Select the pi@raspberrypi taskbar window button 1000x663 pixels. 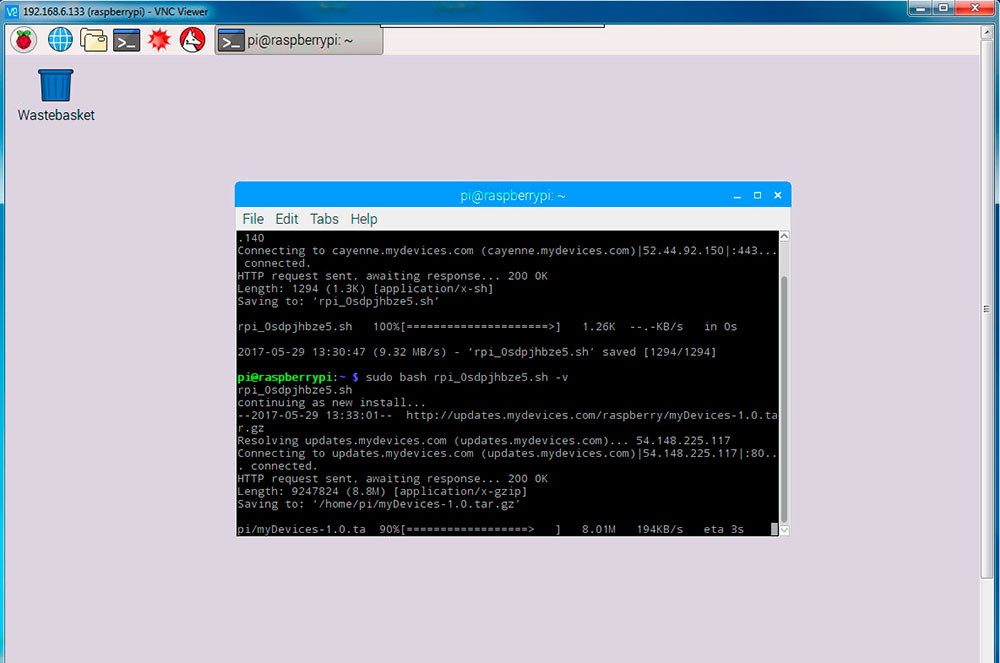tap(298, 40)
